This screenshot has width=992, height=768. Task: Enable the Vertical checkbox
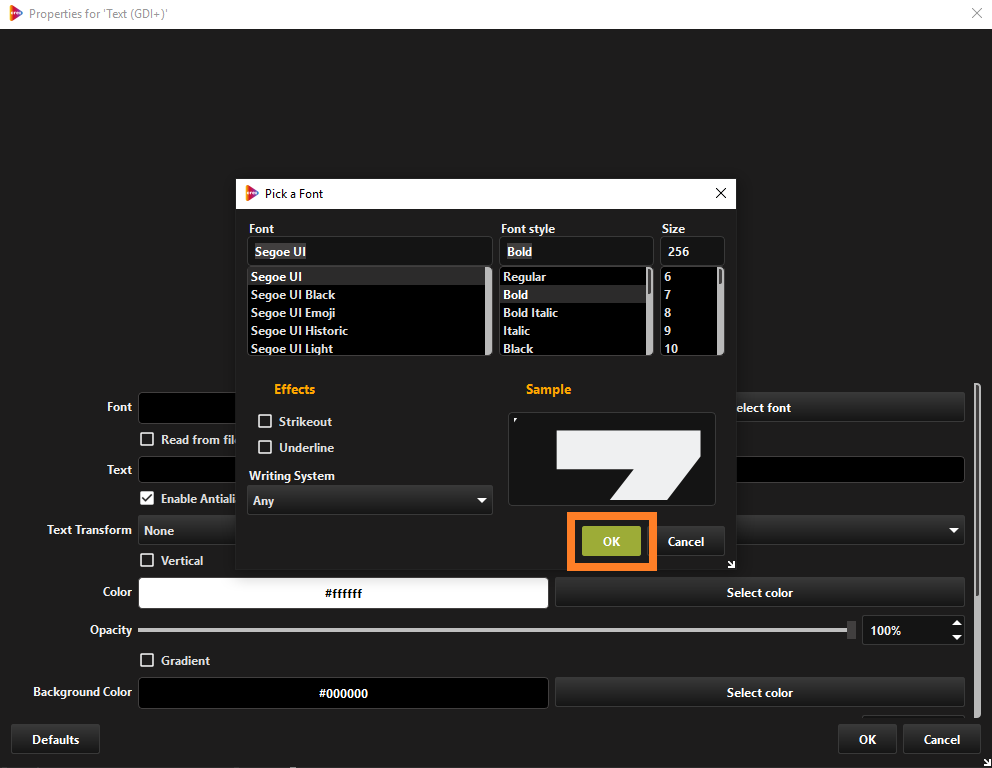(x=147, y=560)
